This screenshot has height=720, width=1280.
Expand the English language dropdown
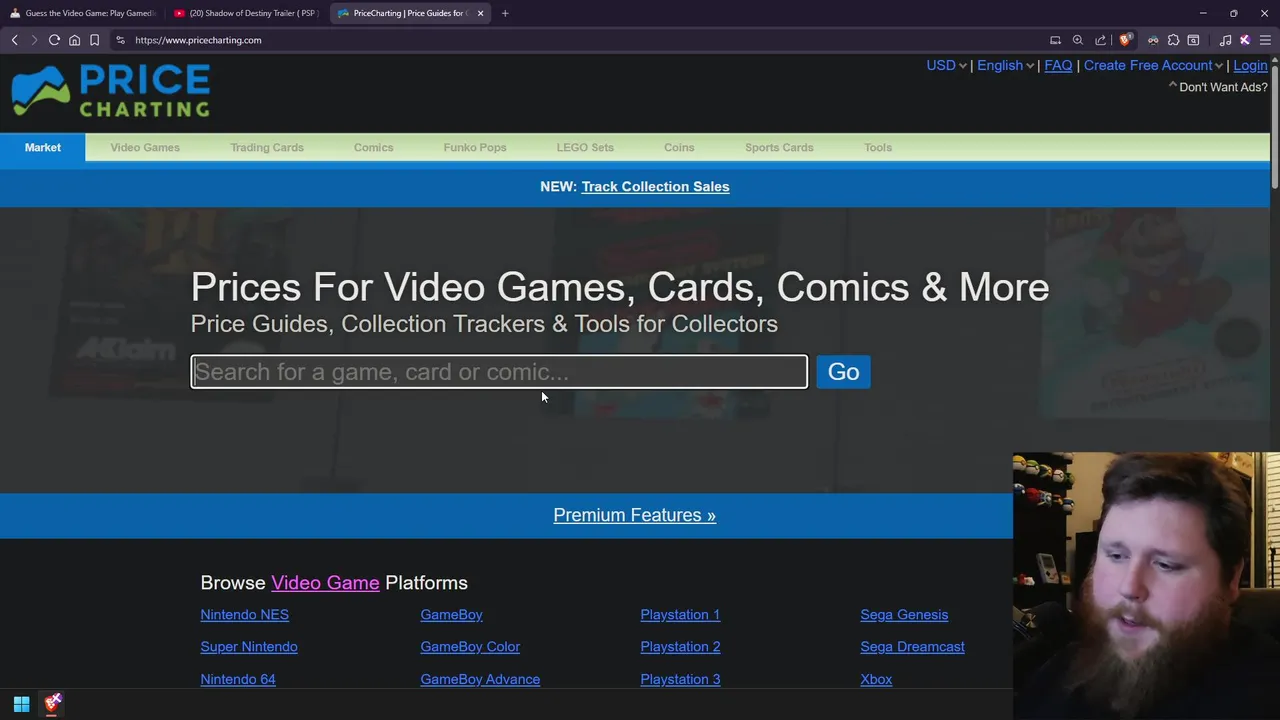coord(1005,65)
